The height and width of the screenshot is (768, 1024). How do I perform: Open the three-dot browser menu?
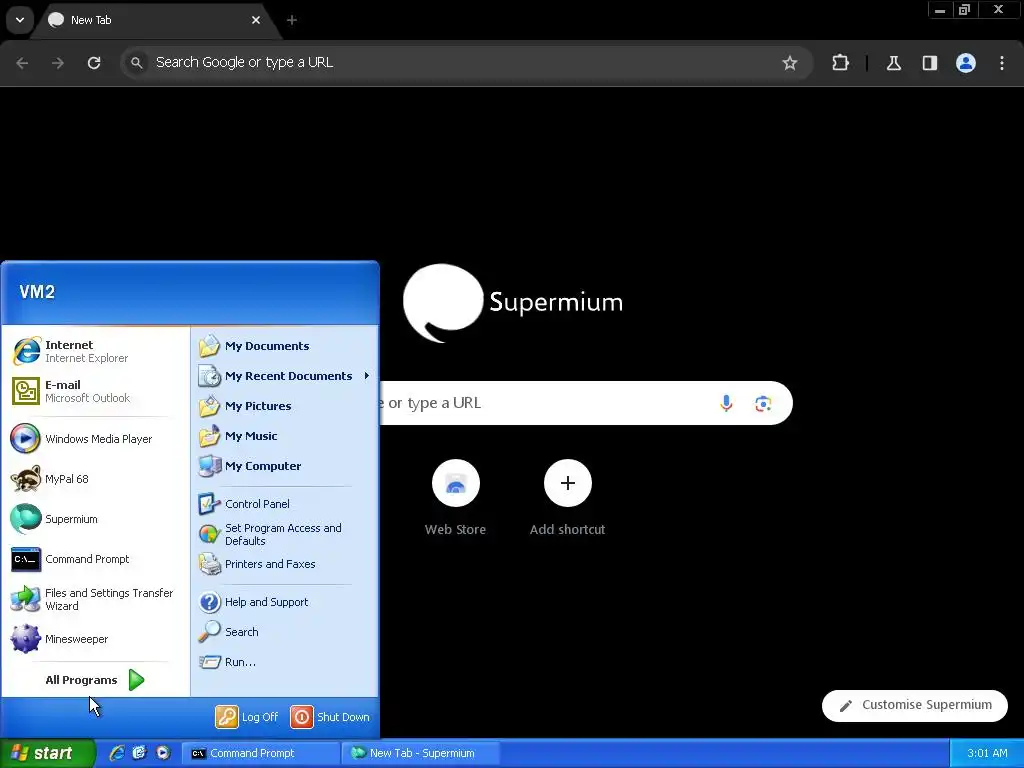point(1002,63)
